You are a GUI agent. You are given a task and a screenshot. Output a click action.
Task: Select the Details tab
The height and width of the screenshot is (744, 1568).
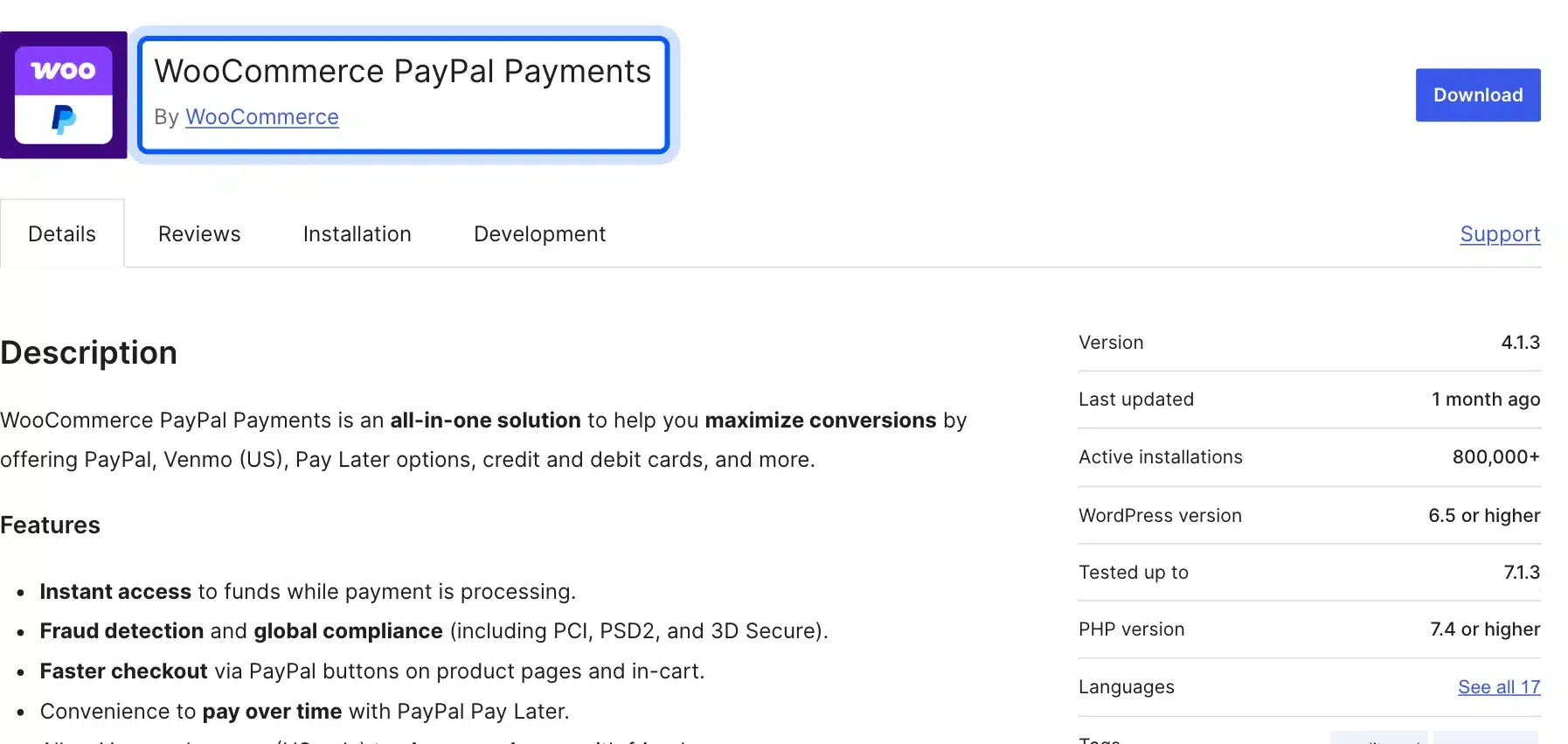62,234
